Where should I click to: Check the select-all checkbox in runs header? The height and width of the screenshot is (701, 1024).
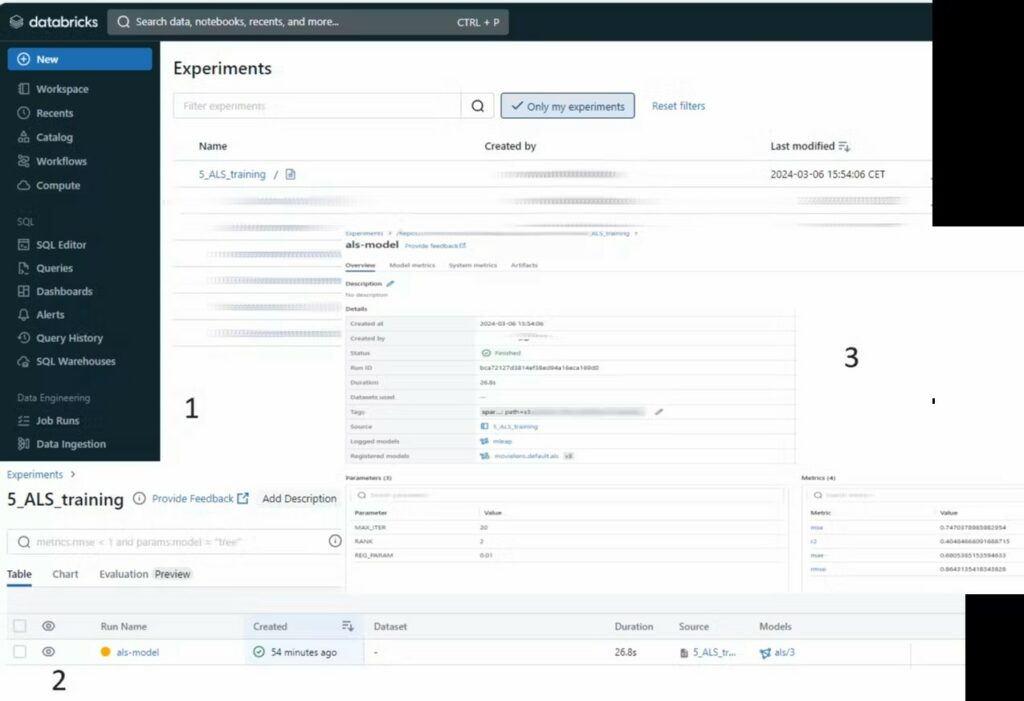click(x=19, y=626)
